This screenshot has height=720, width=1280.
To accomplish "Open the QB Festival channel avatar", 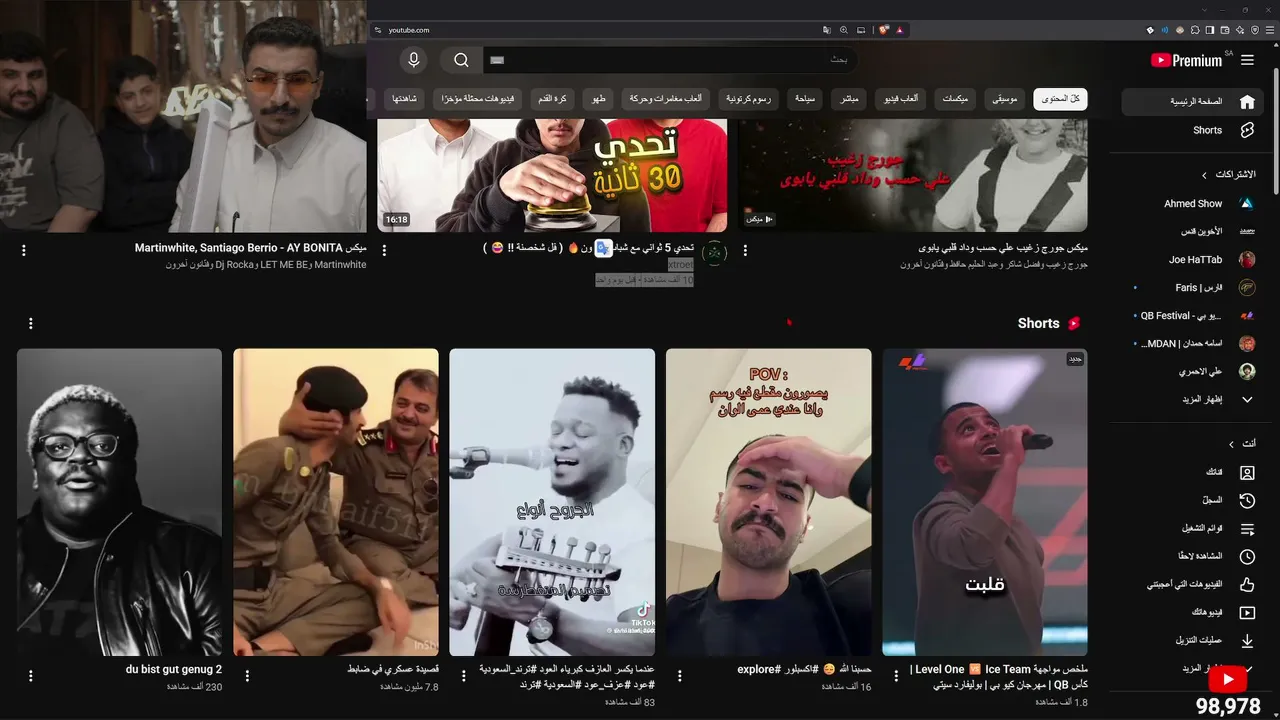I will 1247,315.
